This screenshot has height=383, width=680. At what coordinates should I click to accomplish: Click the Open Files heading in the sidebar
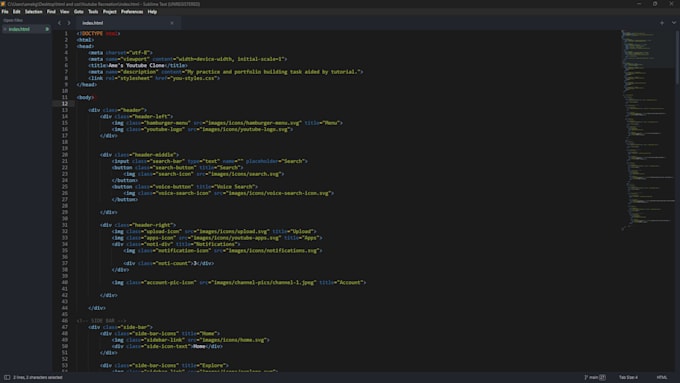13,20
